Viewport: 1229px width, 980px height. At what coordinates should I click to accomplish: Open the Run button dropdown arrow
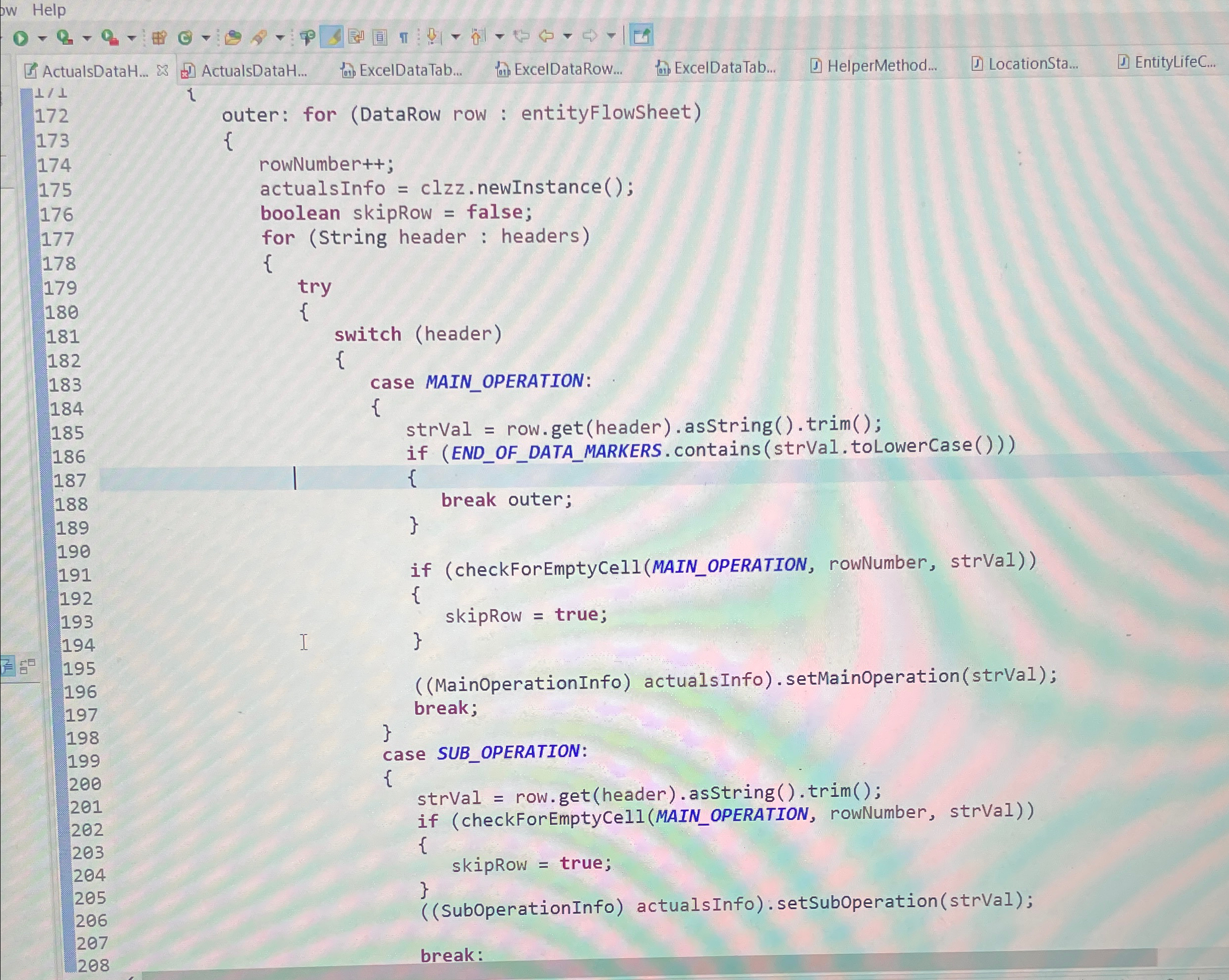tap(42, 39)
